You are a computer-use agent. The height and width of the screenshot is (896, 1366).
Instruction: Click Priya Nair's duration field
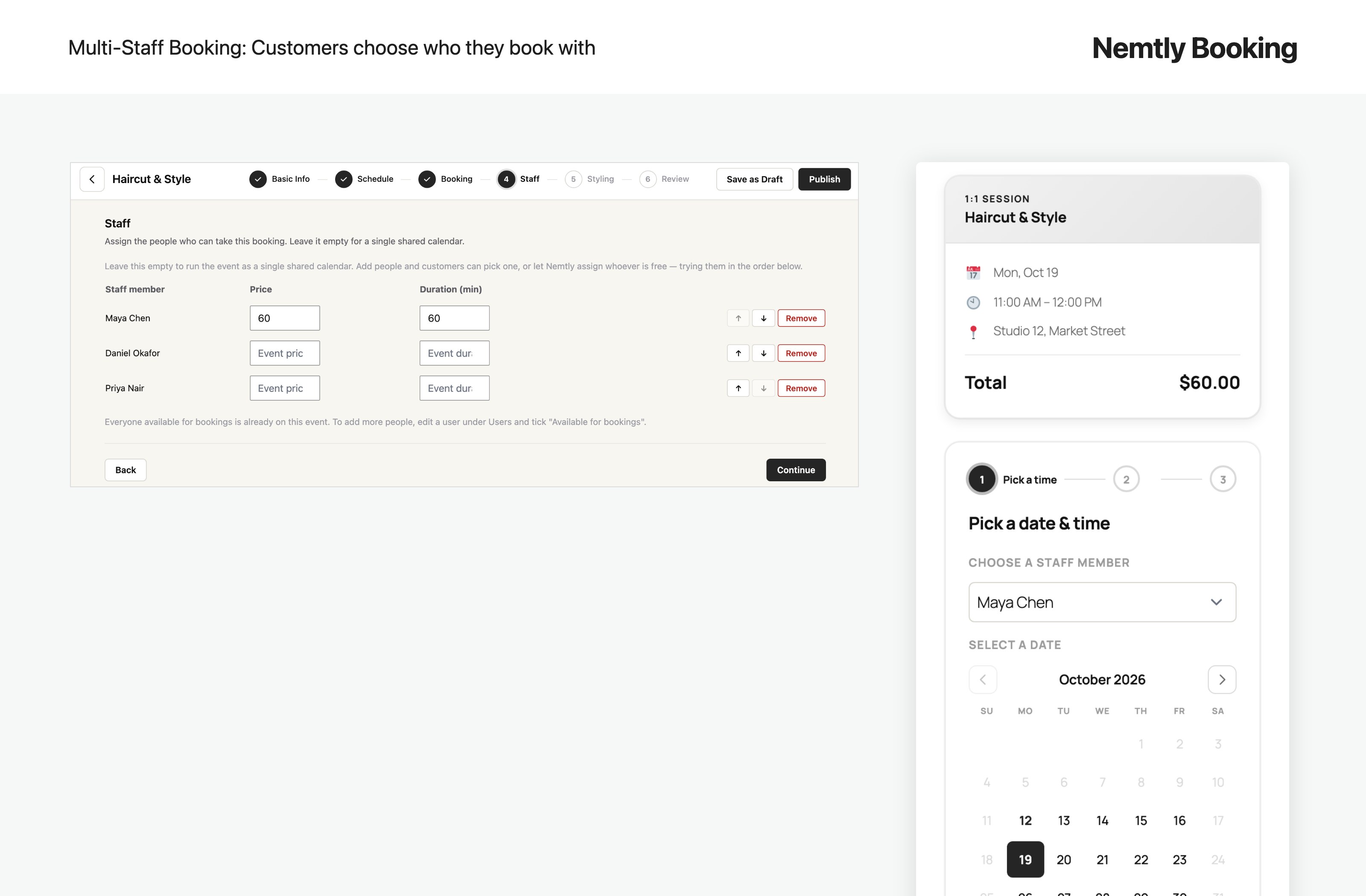(x=455, y=388)
